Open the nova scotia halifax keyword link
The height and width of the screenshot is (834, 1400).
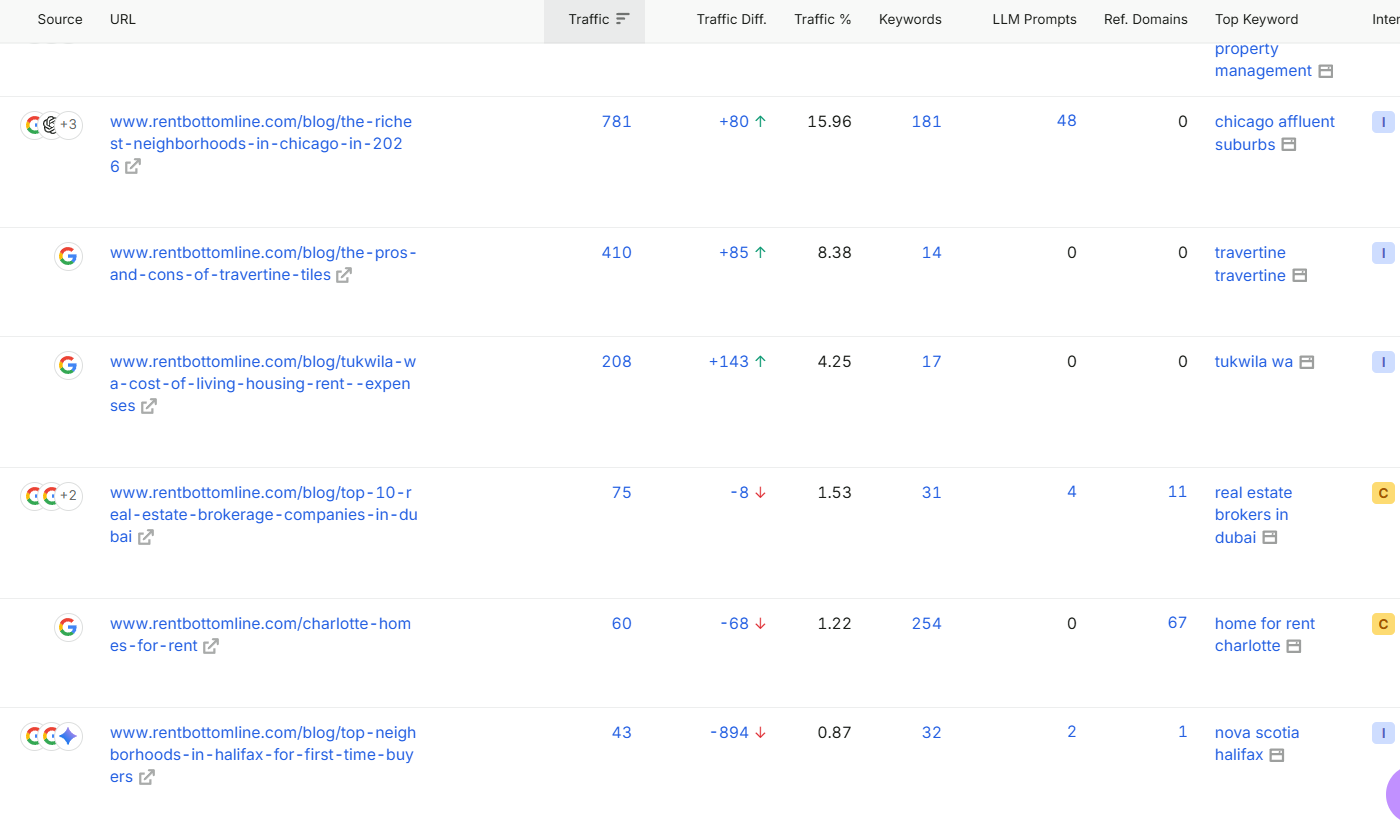tap(1257, 744)
